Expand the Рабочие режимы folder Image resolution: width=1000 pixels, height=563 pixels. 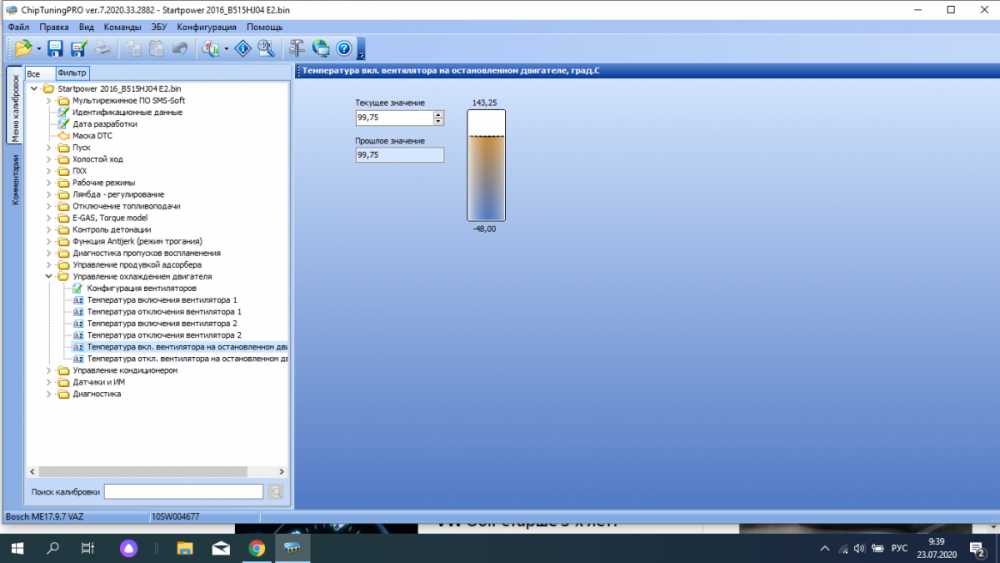49,182
